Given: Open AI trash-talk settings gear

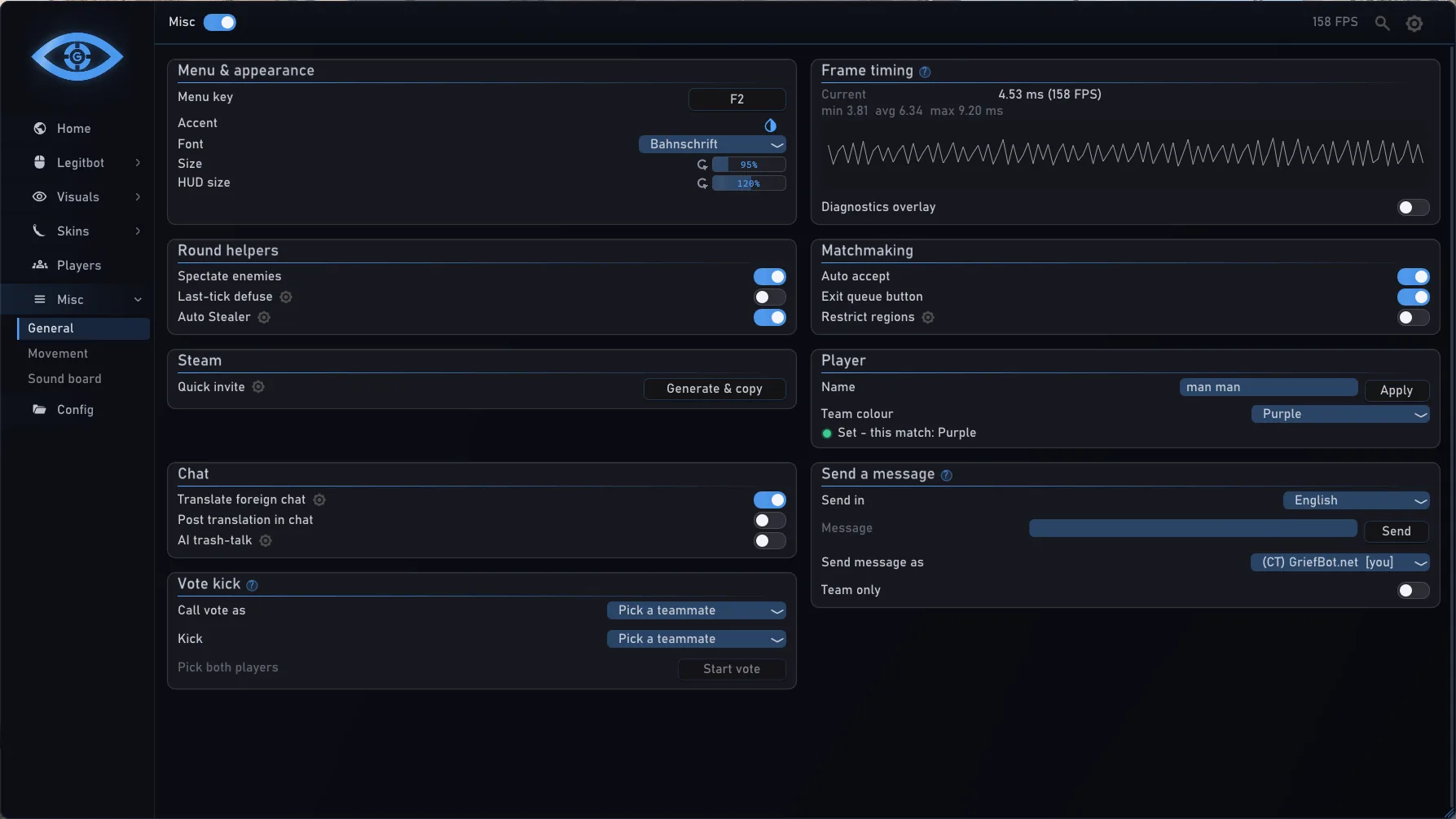Looking at the screenshot, I should tap(266, 540).
